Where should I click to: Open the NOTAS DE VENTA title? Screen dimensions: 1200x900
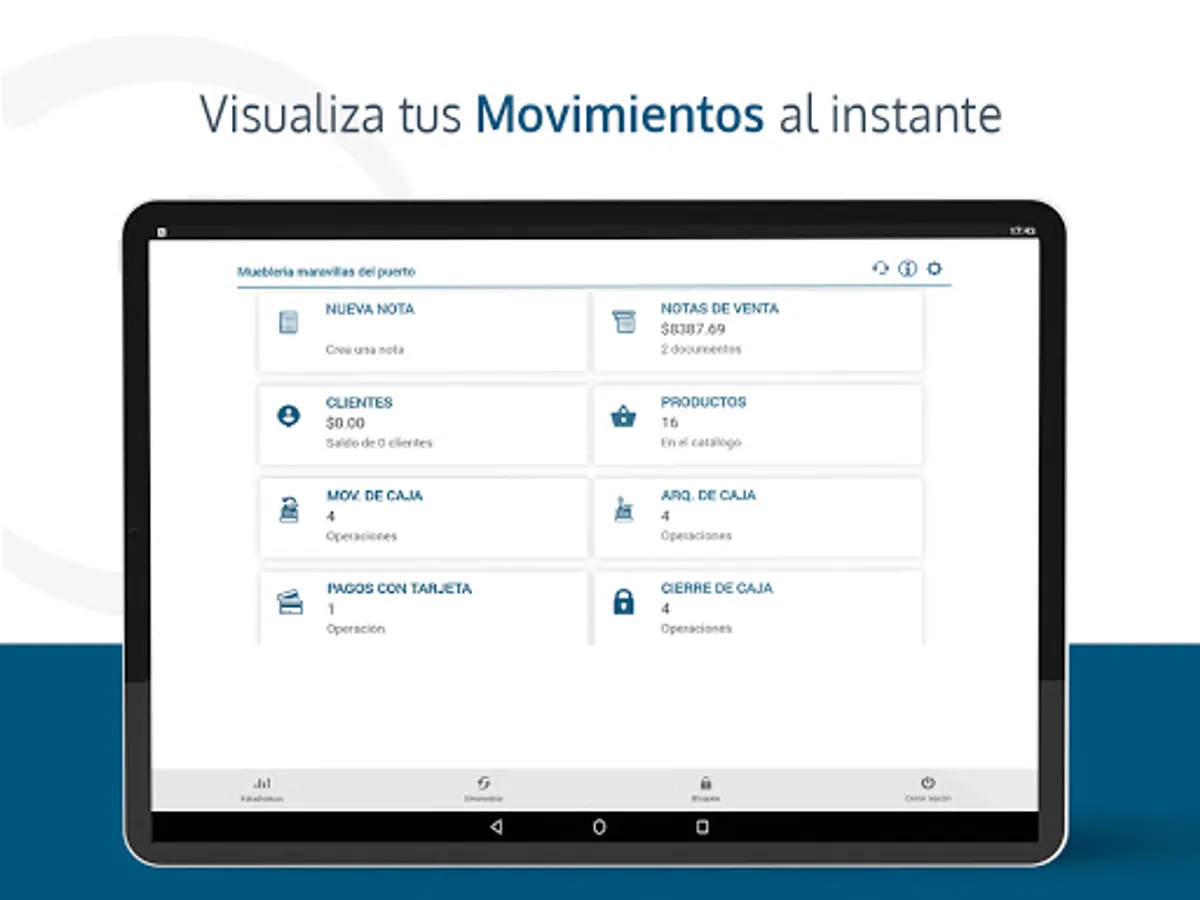tap(720, 309)
